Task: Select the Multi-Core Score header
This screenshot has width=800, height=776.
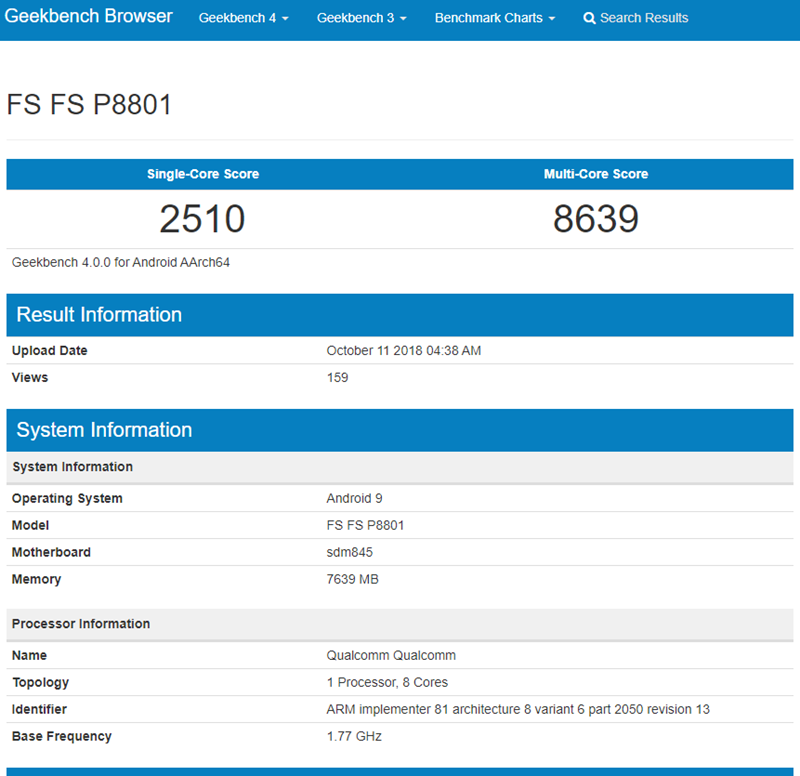Action: coord(596,174)
